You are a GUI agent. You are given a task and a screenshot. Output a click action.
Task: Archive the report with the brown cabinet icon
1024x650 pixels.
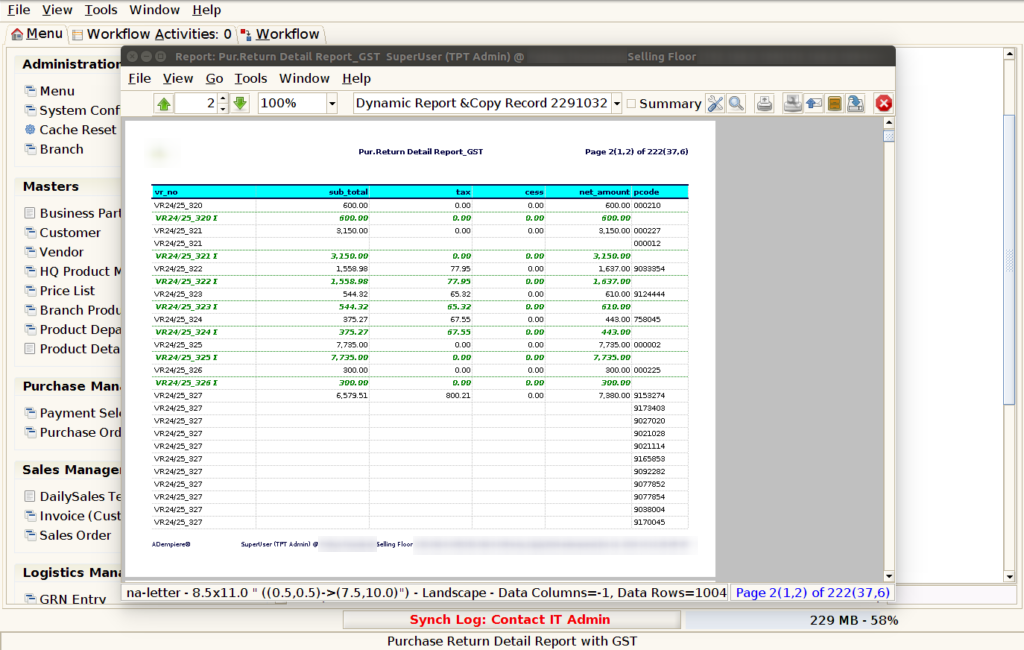point(835,103)
